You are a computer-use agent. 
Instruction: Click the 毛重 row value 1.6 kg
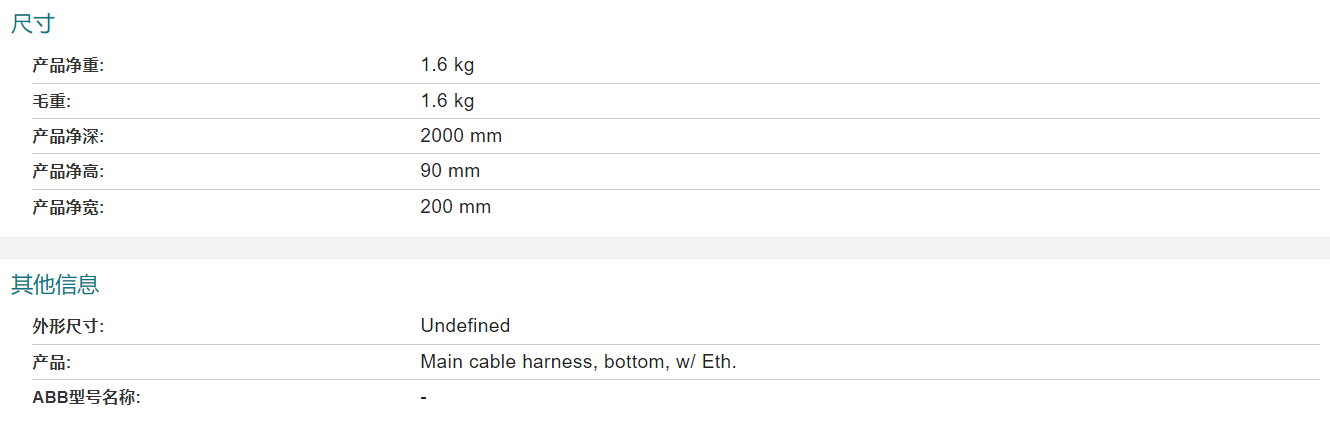tap(447, 101)
